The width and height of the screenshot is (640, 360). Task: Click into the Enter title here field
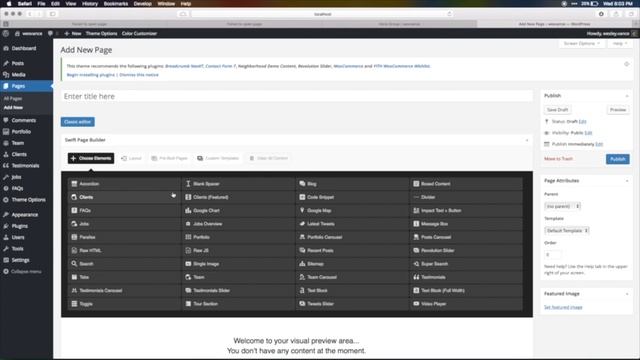[297, 96]
